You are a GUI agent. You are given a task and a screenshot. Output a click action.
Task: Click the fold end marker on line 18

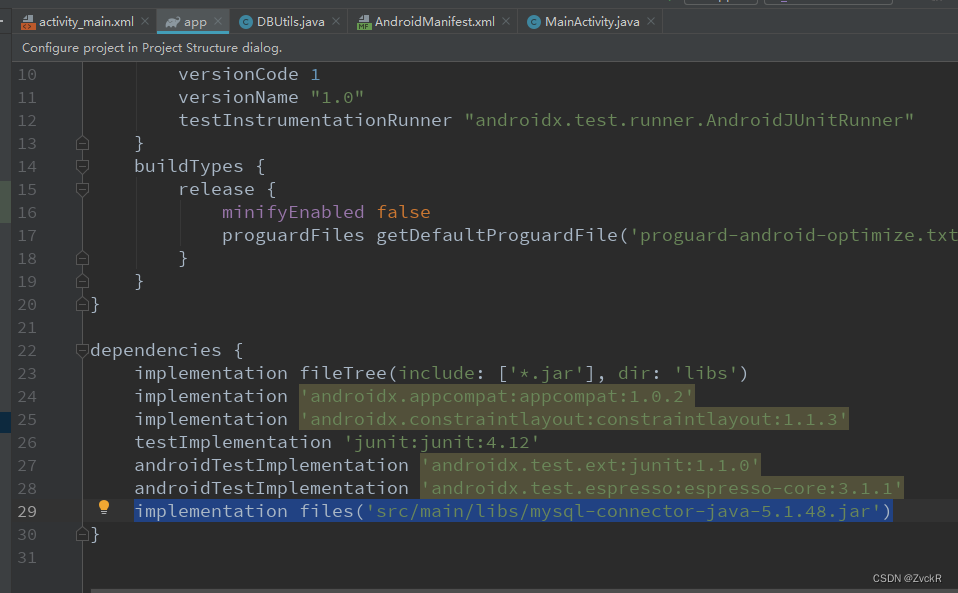pyautogui.click(x=82, y=258)
